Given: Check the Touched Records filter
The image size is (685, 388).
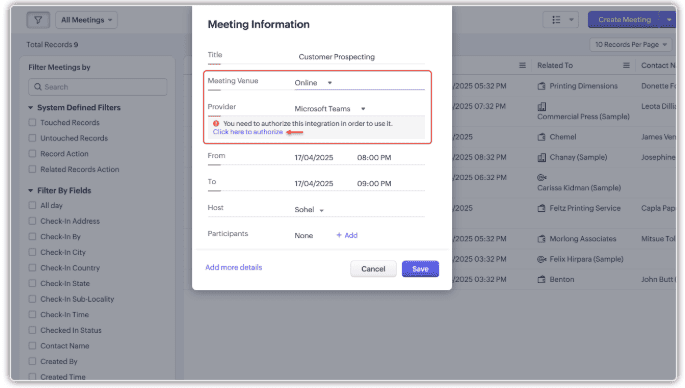Looking at the screenshot, I should point(32,123).
